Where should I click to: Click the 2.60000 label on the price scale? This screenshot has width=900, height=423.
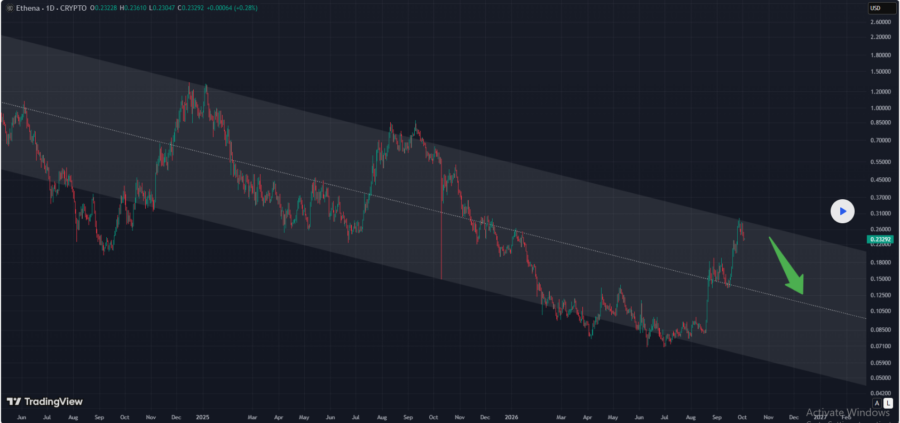tap(882, 22)
